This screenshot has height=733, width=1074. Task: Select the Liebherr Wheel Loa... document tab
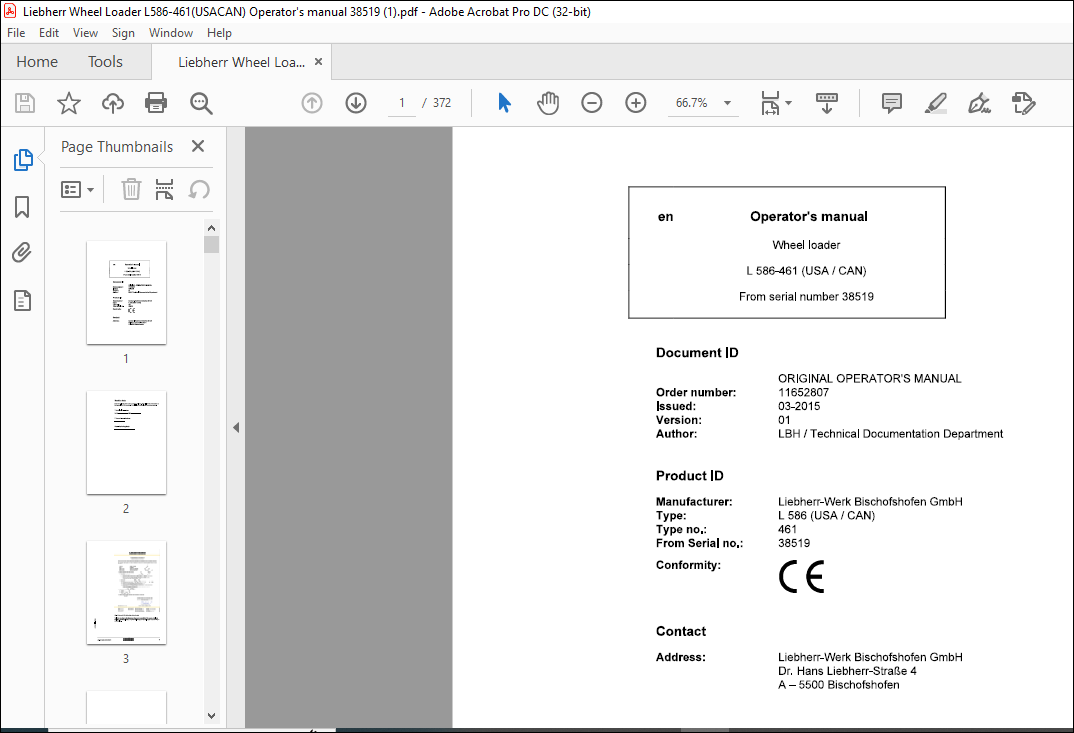pyautogui.click(x=241, y=62)
